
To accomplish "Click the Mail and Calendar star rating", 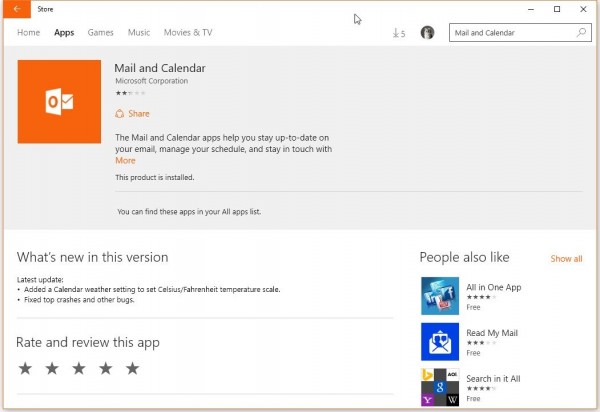I will [130, 93].
